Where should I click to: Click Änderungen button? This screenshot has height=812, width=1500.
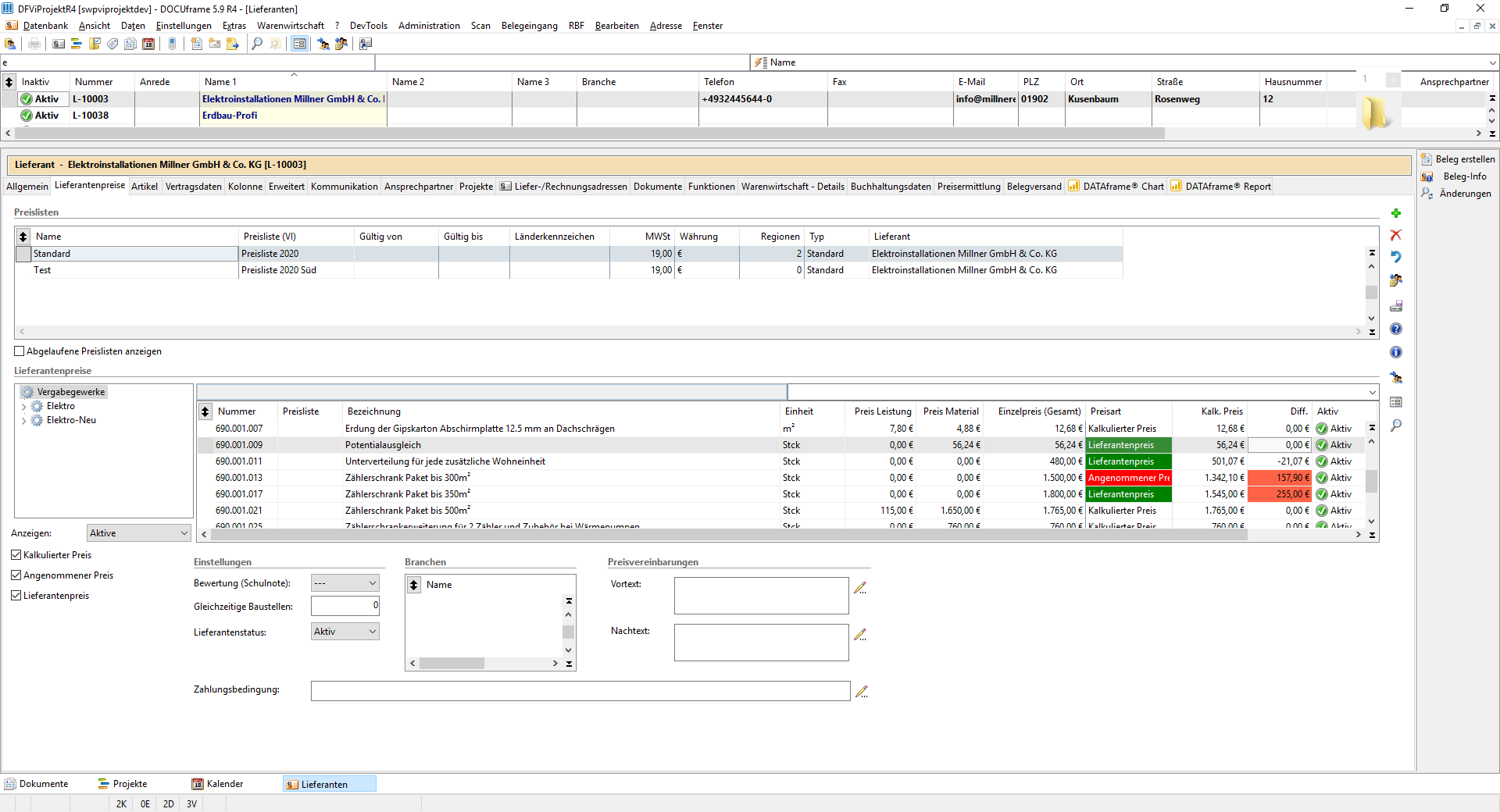pyautogui.click(x=1456, y=194)
